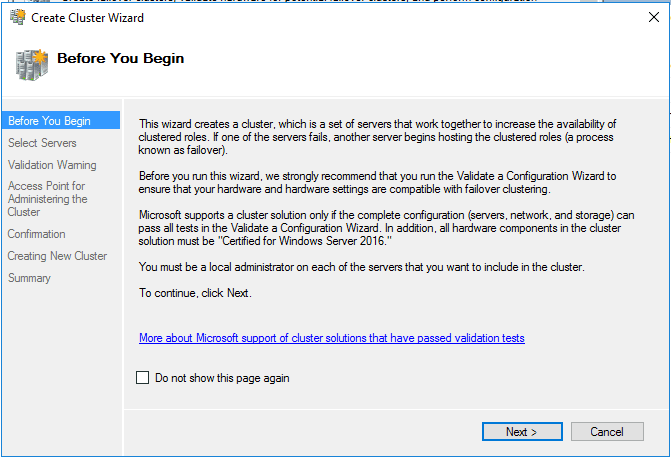
Task: Click the large server cluster header icon
Action: (x=32, y=65)
